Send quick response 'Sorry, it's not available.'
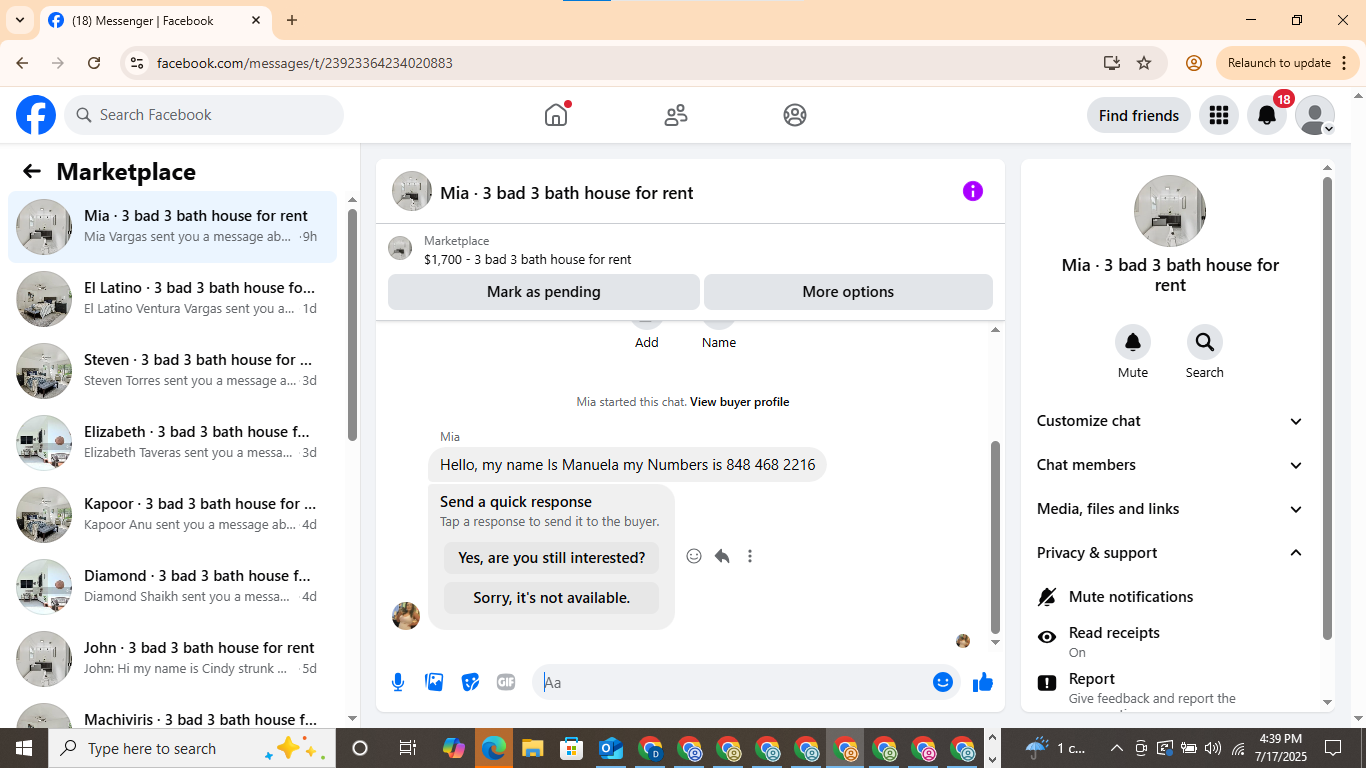This screenshot has height=768, width=1366. click(552, 598)
